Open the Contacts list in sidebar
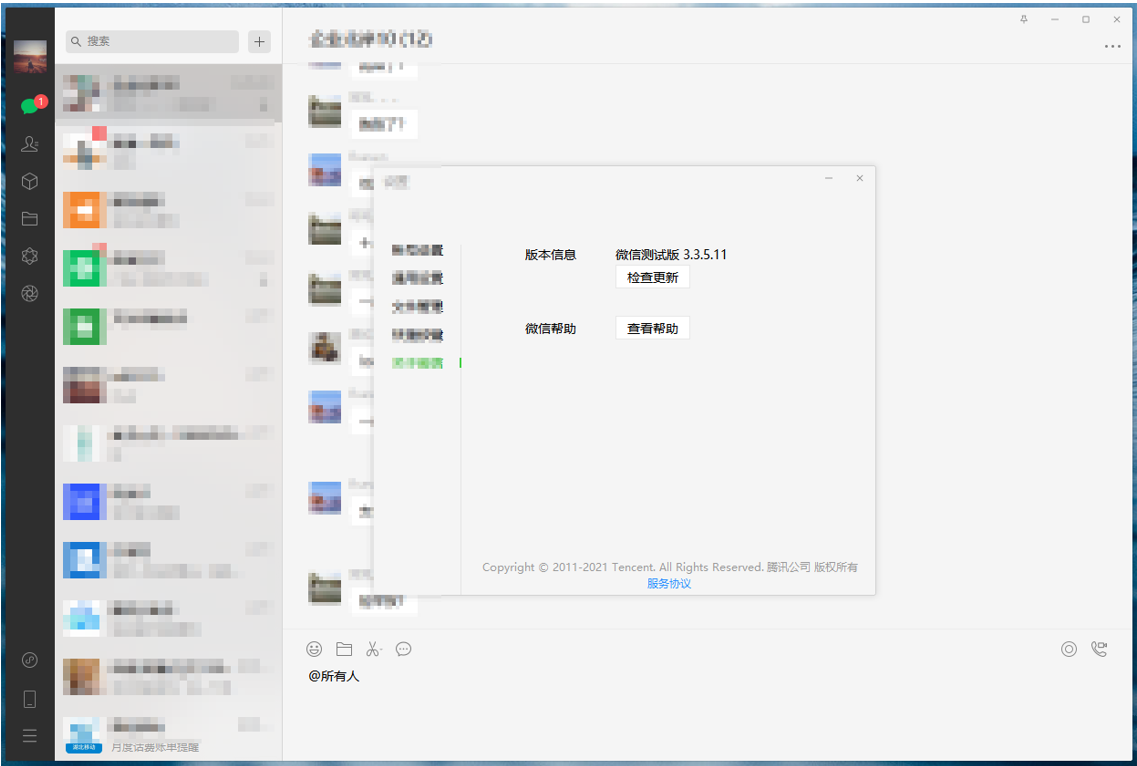Screen dimensions: 1137x766 (30, 144)
